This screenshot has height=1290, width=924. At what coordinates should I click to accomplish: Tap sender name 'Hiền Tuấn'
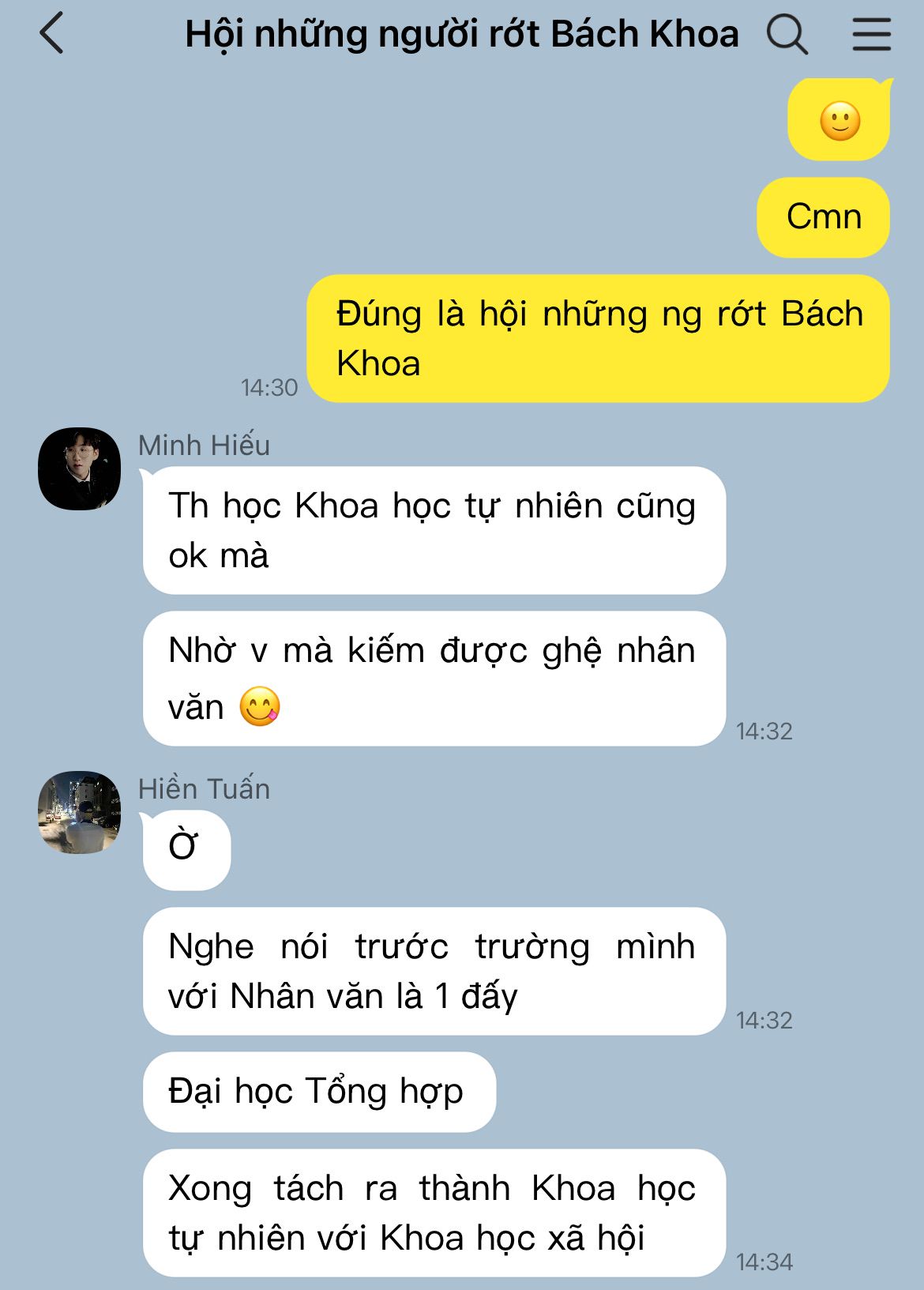(x=204, y=789)
